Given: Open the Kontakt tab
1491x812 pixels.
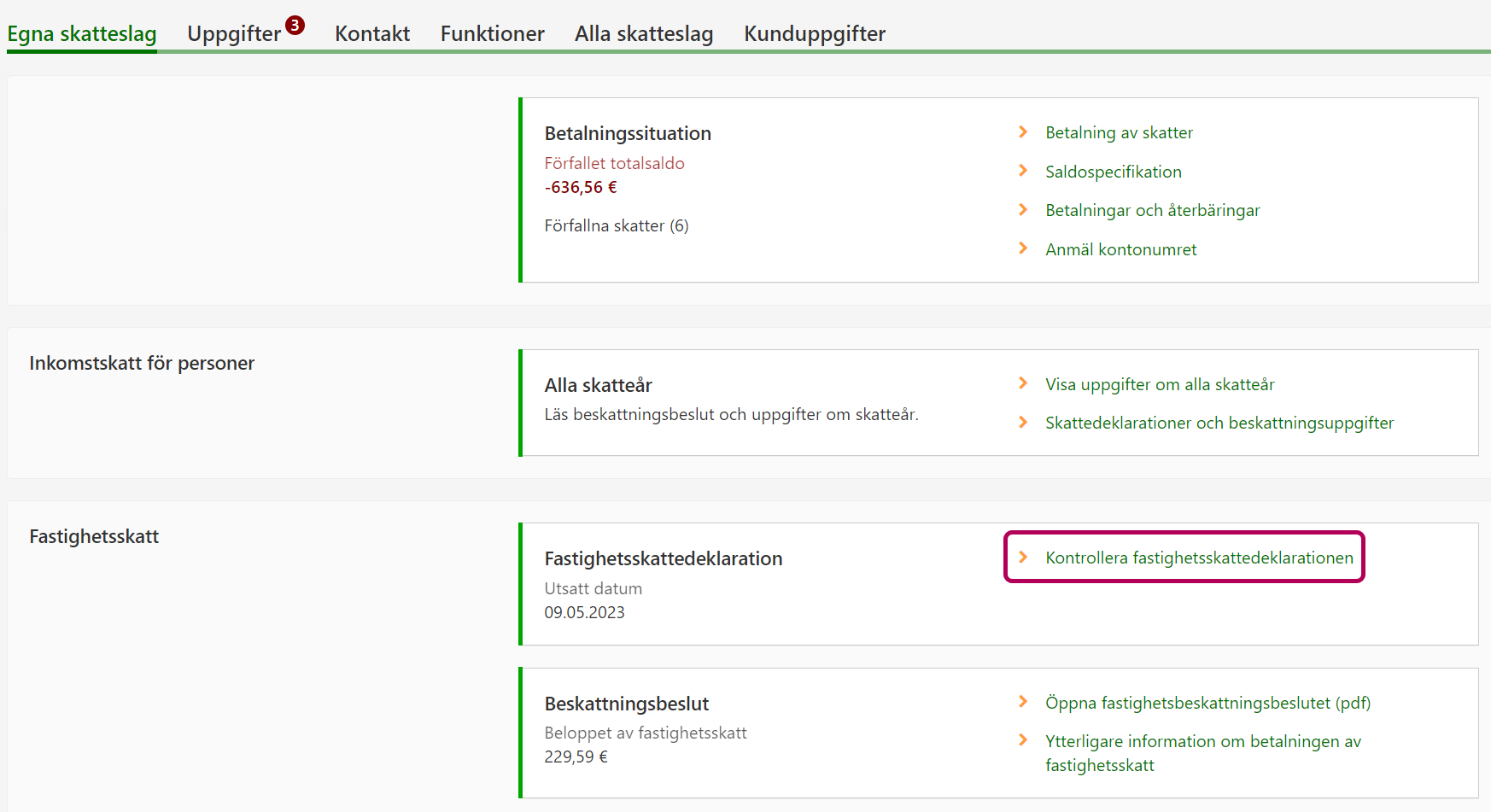Looking at the screenshot, I should [x=372, y=34].
